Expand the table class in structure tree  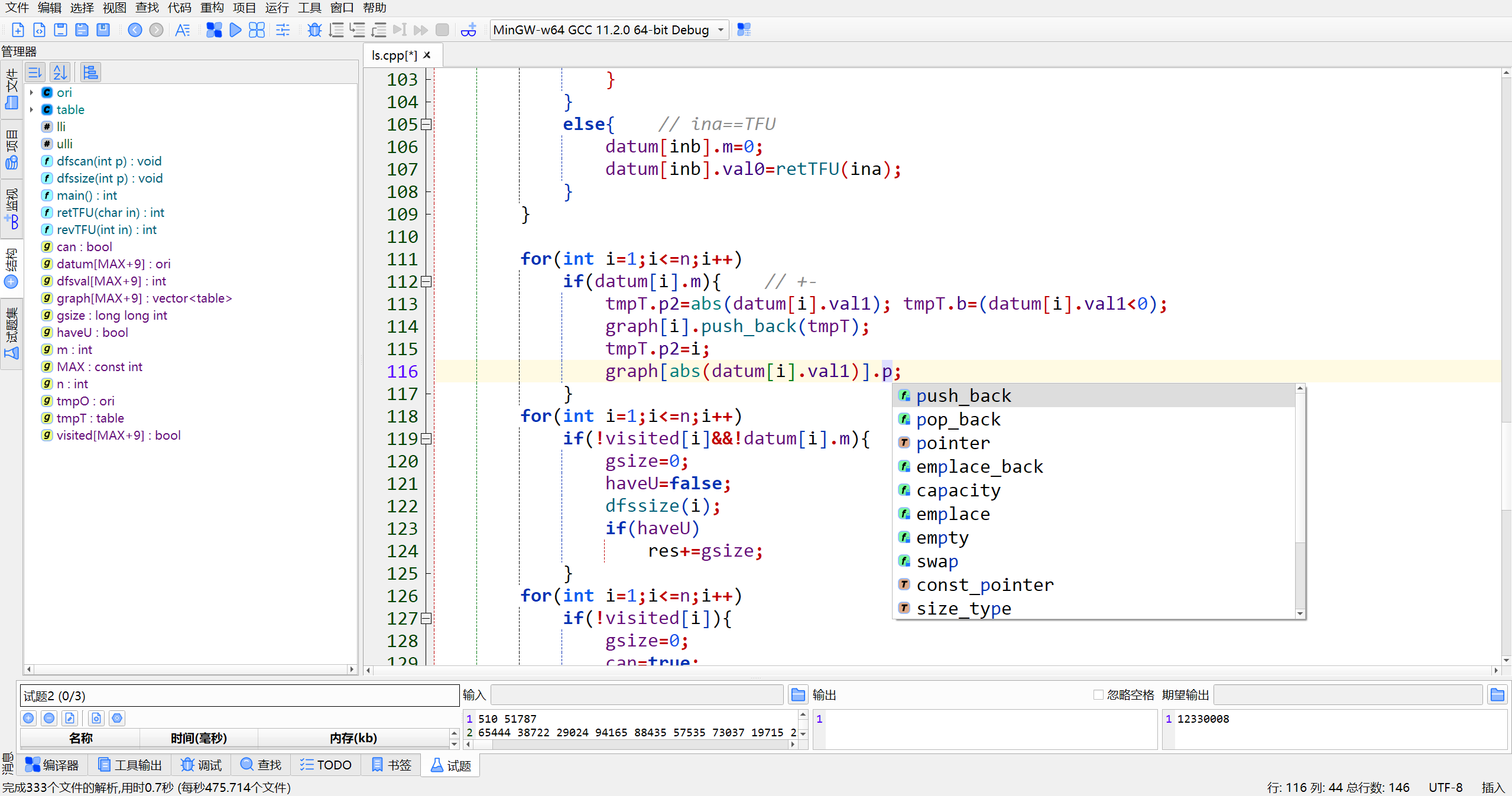pos(31,109)
